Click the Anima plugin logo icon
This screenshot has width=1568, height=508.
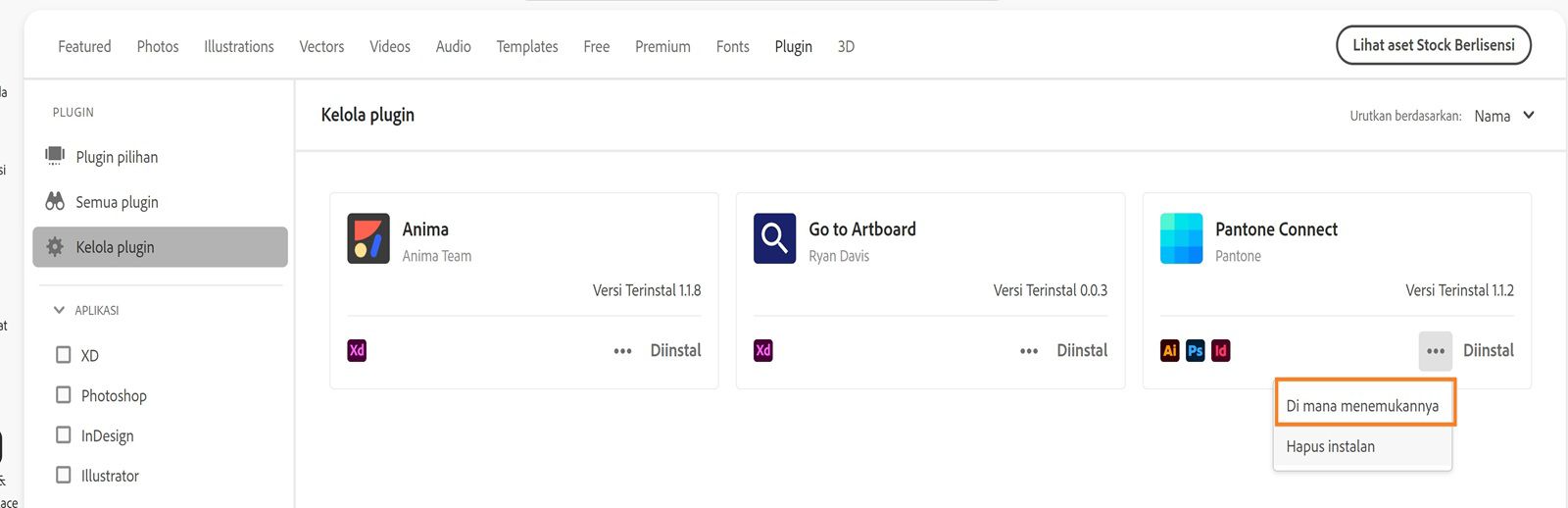tap(368, 238)
